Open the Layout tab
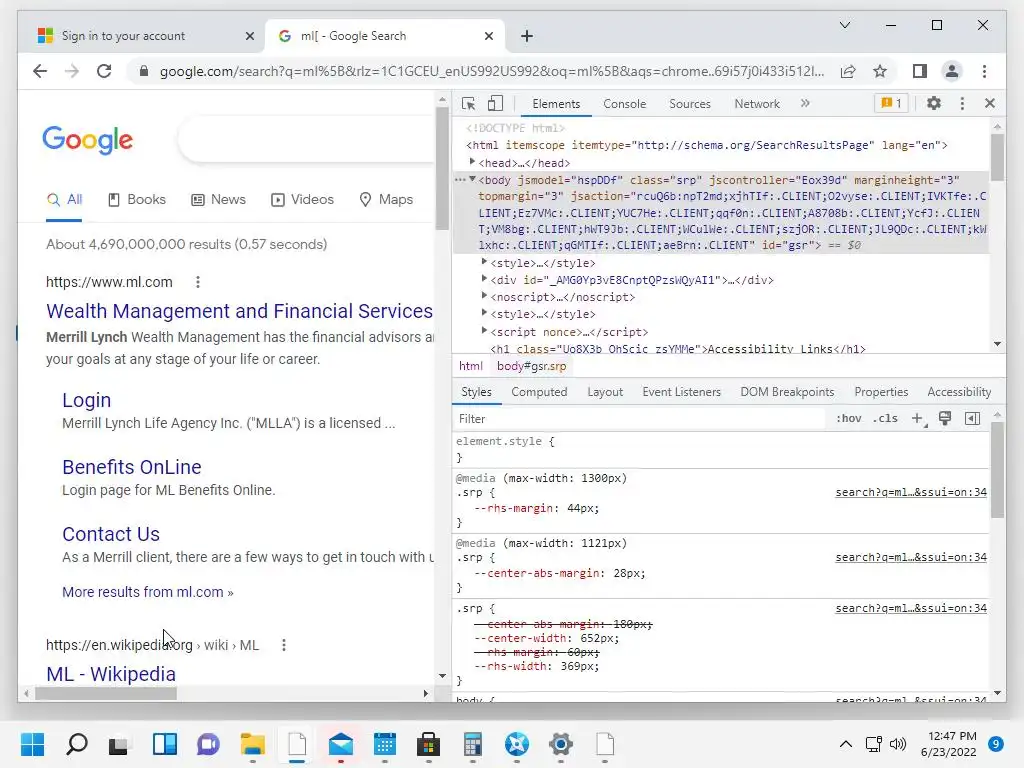 click(605, 392)
